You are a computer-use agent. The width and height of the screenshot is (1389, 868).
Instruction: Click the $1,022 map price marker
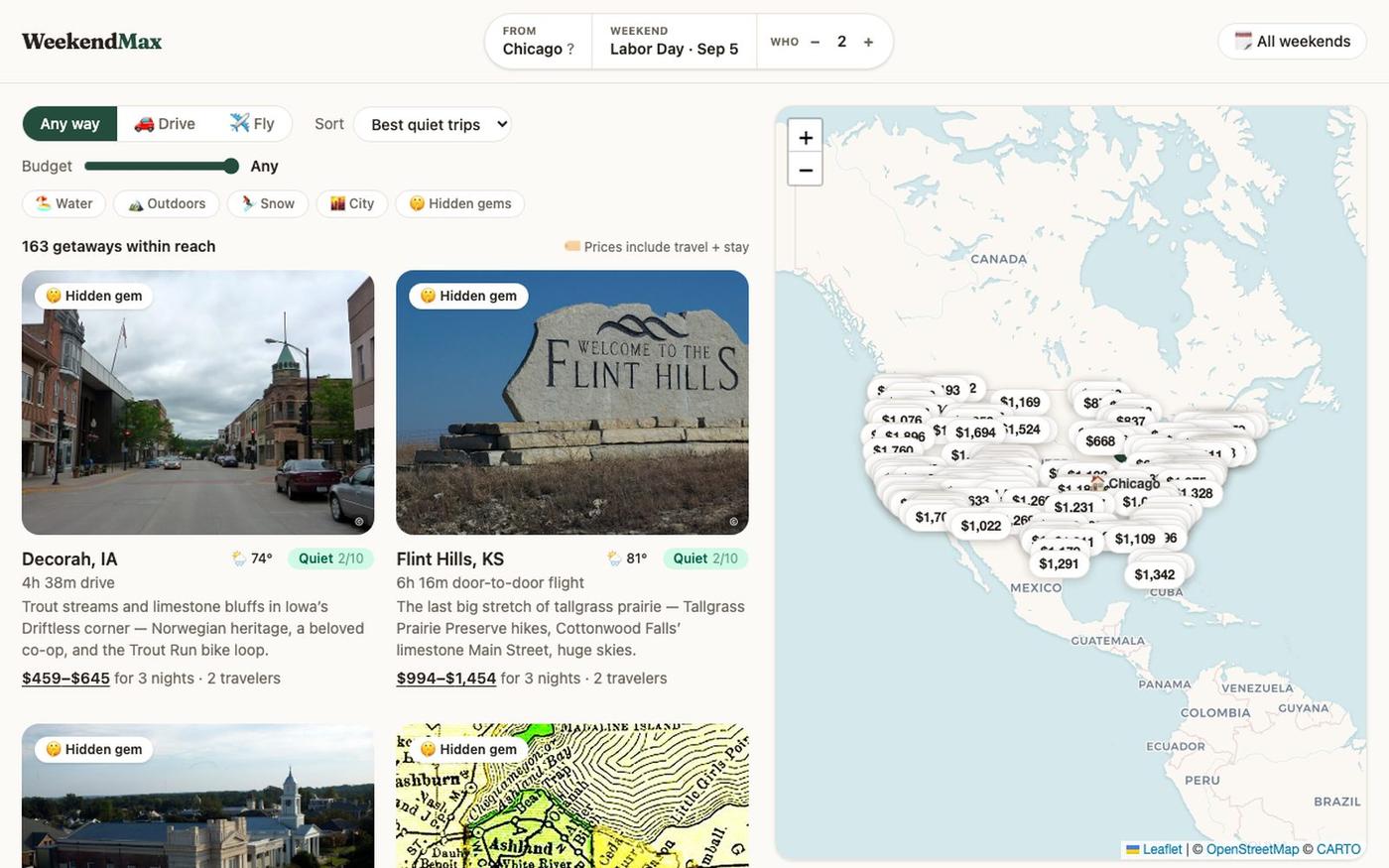981,526
